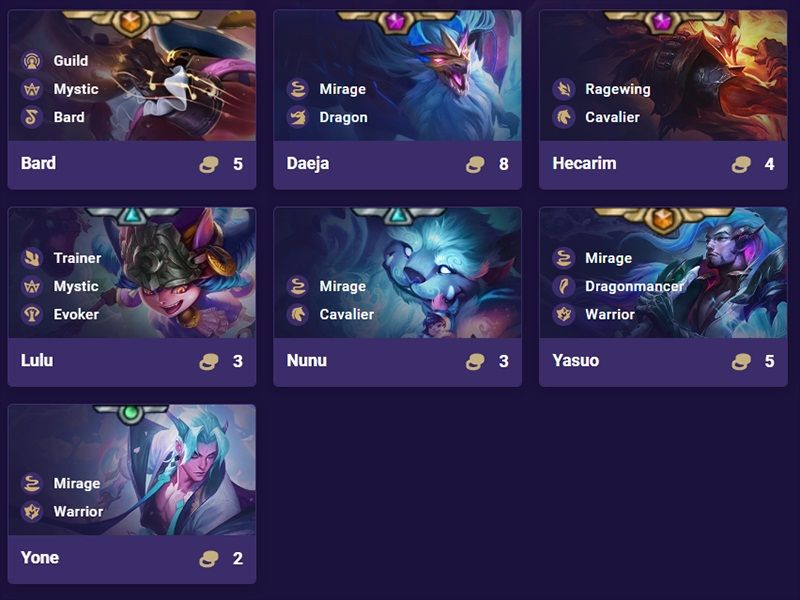Select the Dragon trait icon on Daeja's card
The height and width of the screenshot is (600, 800).
(x=297, y=117)
